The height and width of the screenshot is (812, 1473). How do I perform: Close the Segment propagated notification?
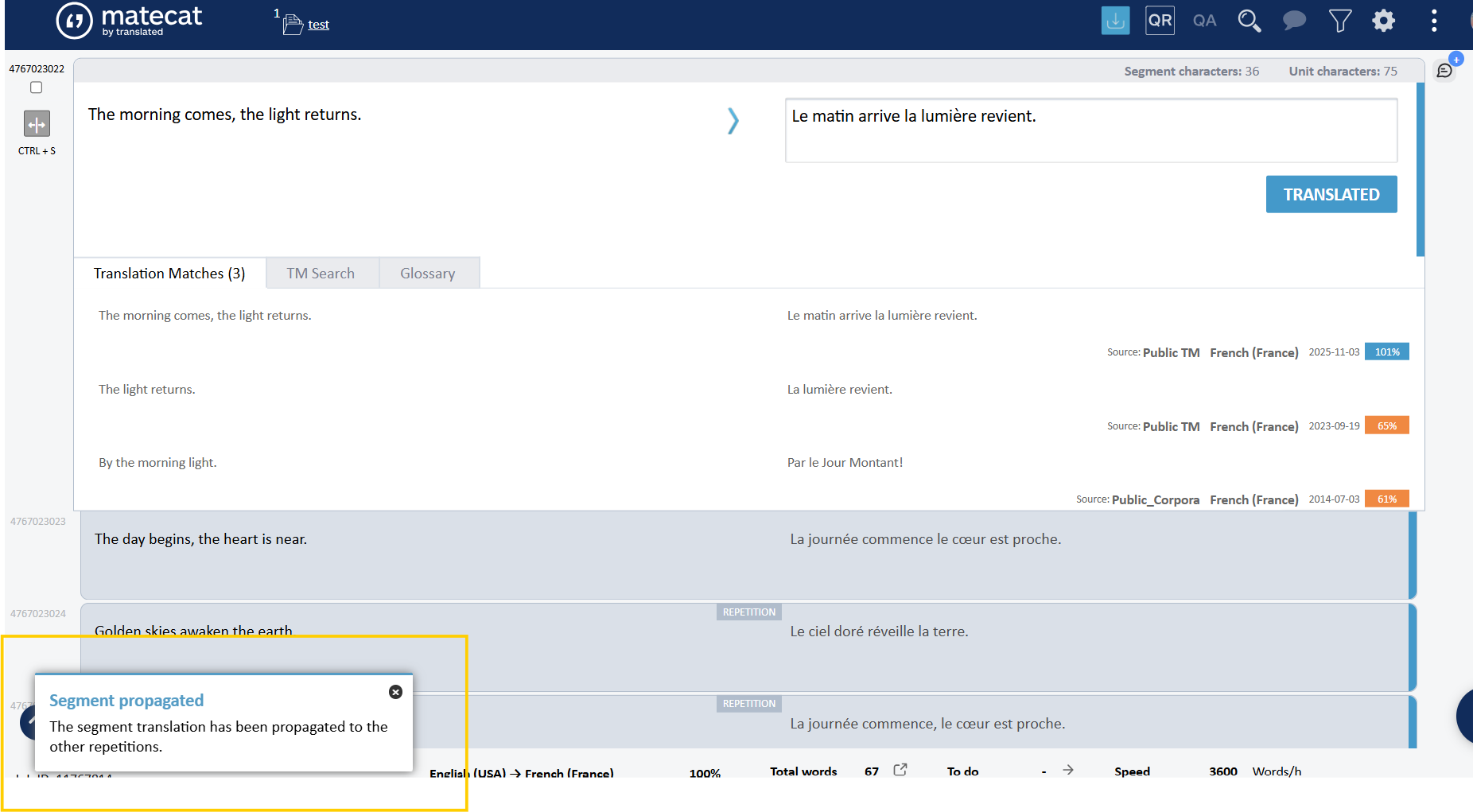point(395,692)
